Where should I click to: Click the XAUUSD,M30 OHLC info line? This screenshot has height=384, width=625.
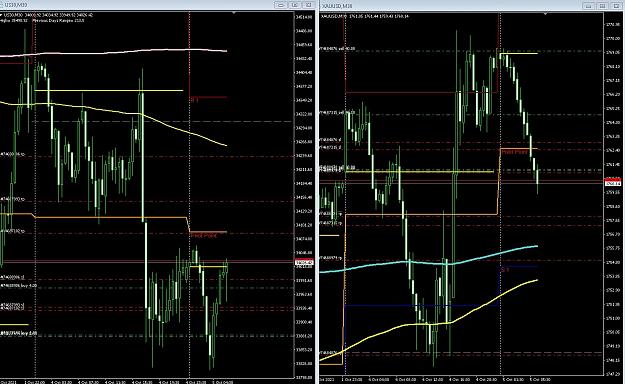pos(365,16)
